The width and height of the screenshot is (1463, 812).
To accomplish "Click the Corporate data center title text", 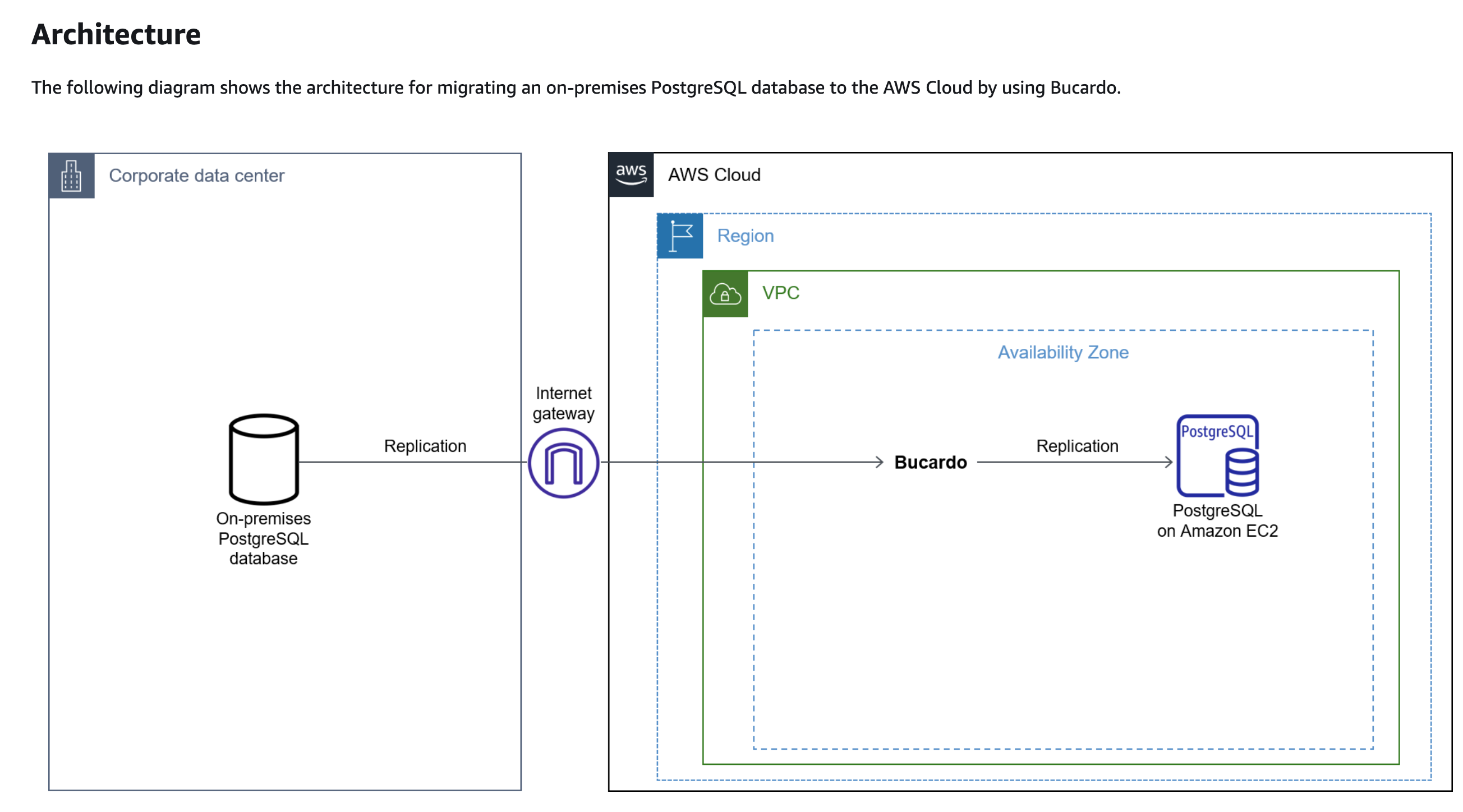I will click(196, 176).
